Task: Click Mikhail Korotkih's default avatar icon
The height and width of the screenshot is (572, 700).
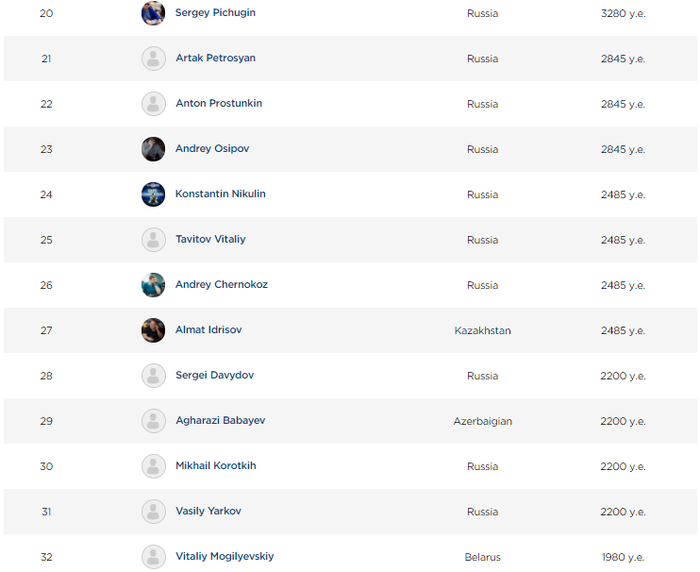Action: pos(153,466)
